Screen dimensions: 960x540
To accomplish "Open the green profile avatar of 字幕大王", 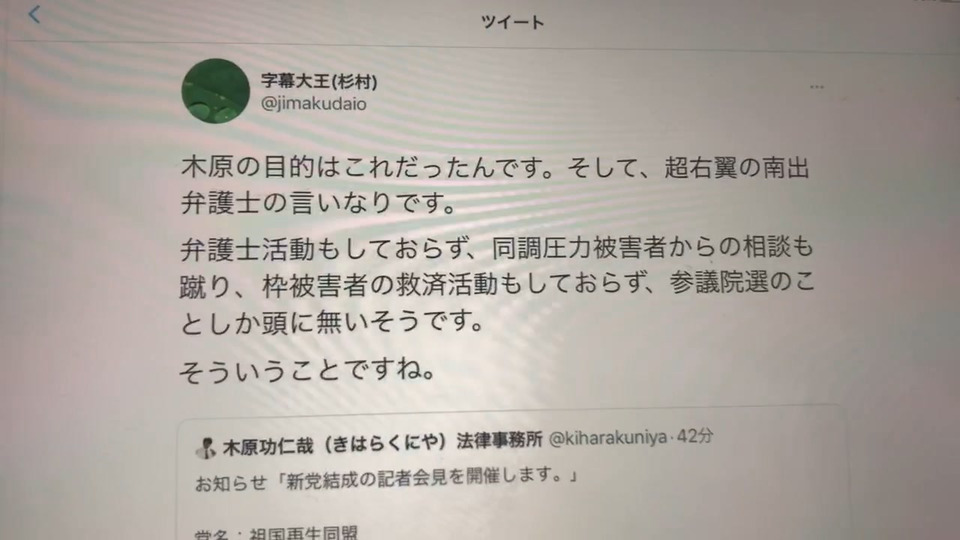I will tap(216, 91).
